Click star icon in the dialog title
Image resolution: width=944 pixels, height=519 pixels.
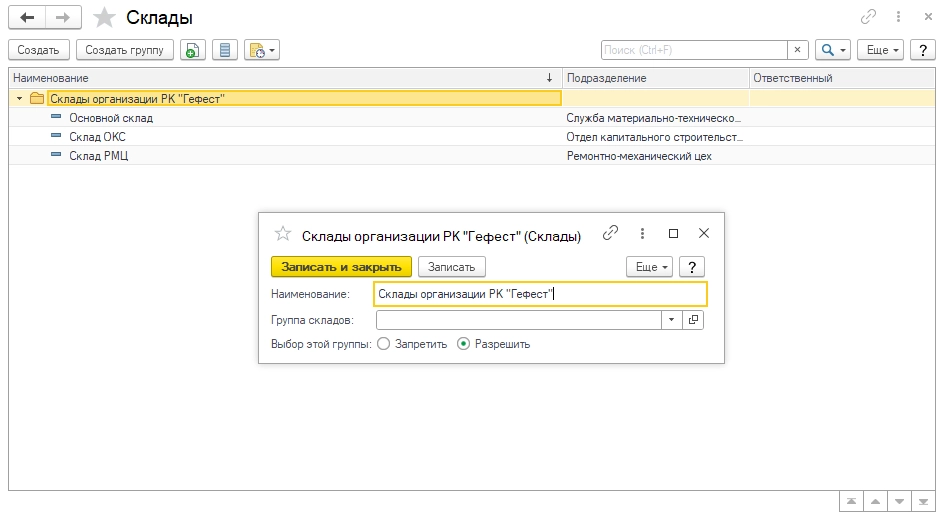[x=282, y=234]
